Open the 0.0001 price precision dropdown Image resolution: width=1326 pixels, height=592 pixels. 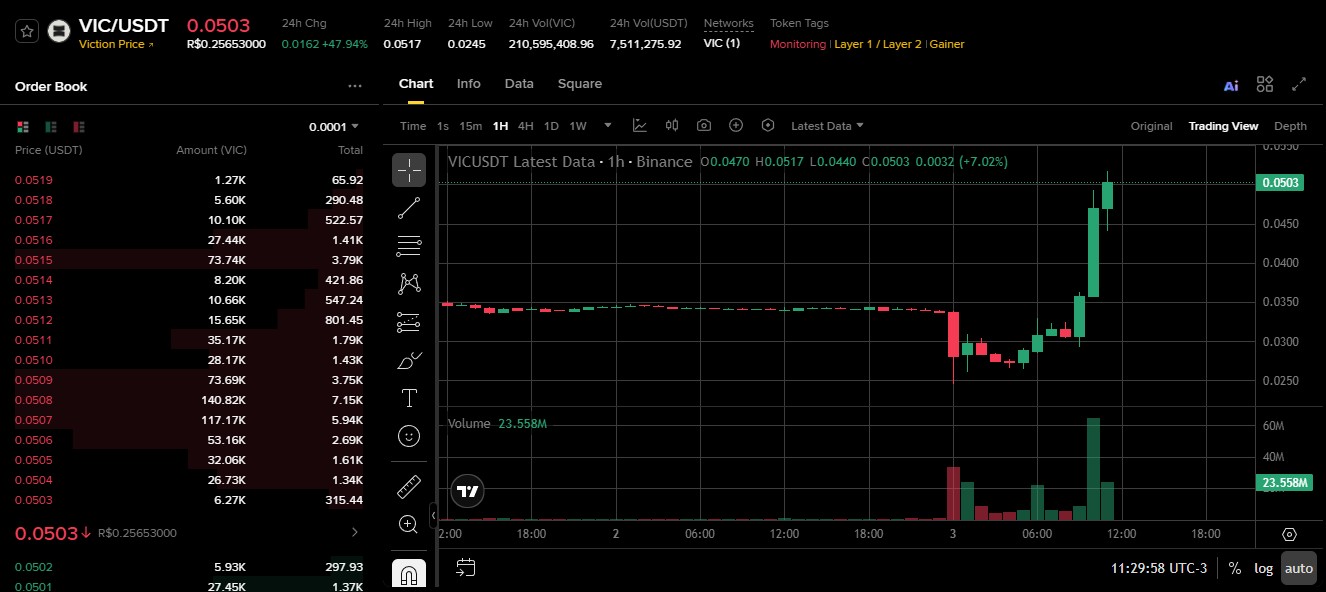(x=334, y=127)
